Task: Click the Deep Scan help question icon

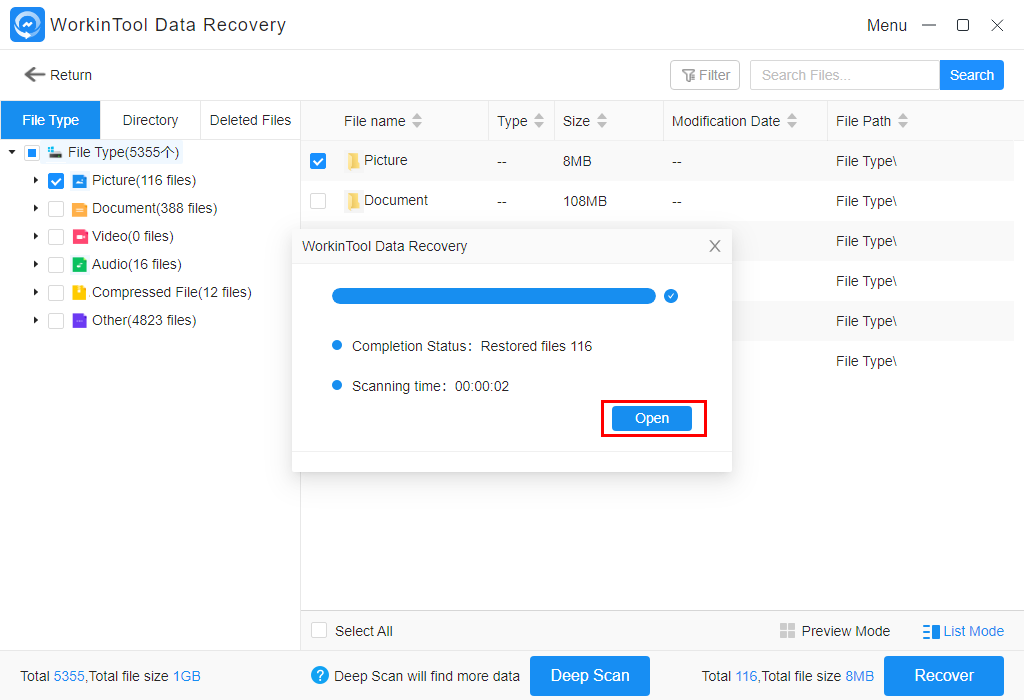Action: click(320, 676)
